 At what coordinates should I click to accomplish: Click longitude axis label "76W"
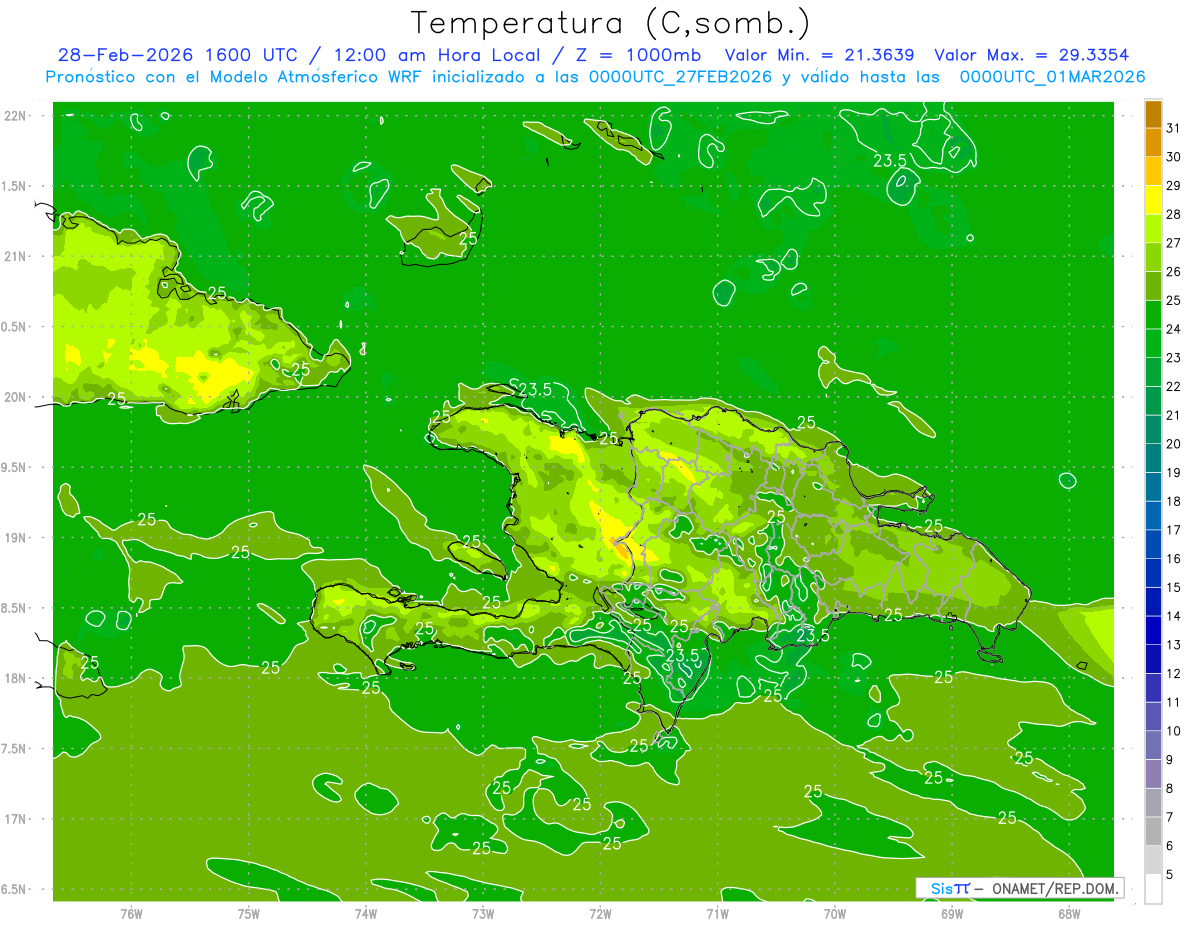pos(131,913)
